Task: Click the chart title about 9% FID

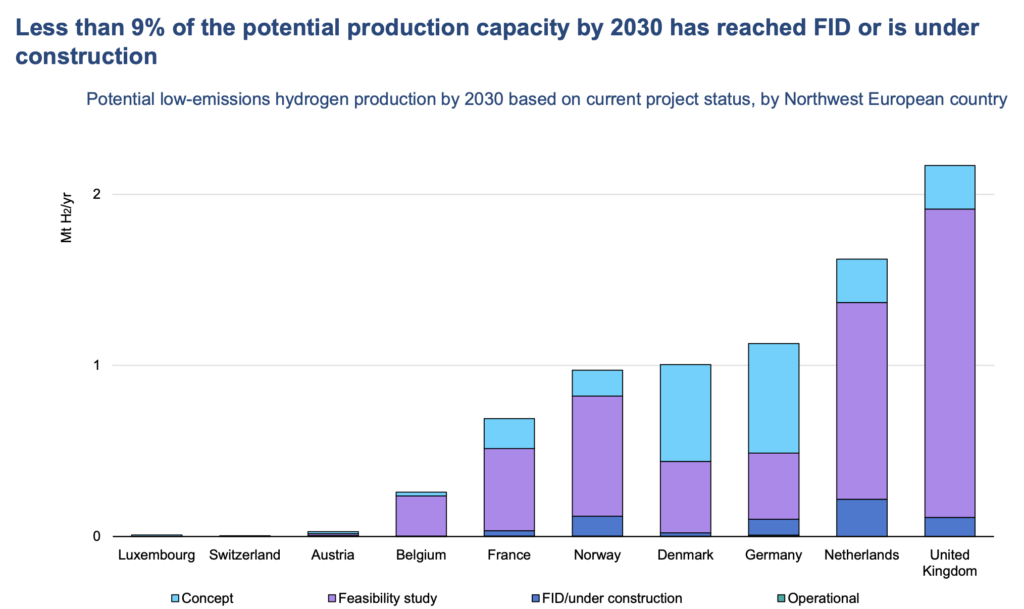Action: tap(497, 41)
